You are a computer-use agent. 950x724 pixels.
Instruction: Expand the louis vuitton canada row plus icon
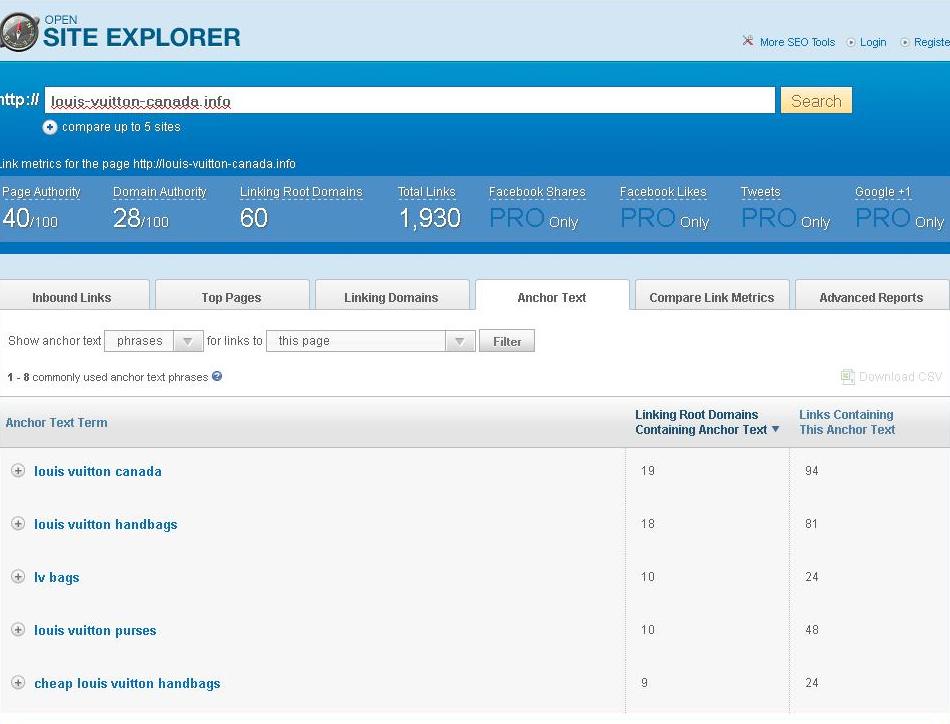coord(18,471)
